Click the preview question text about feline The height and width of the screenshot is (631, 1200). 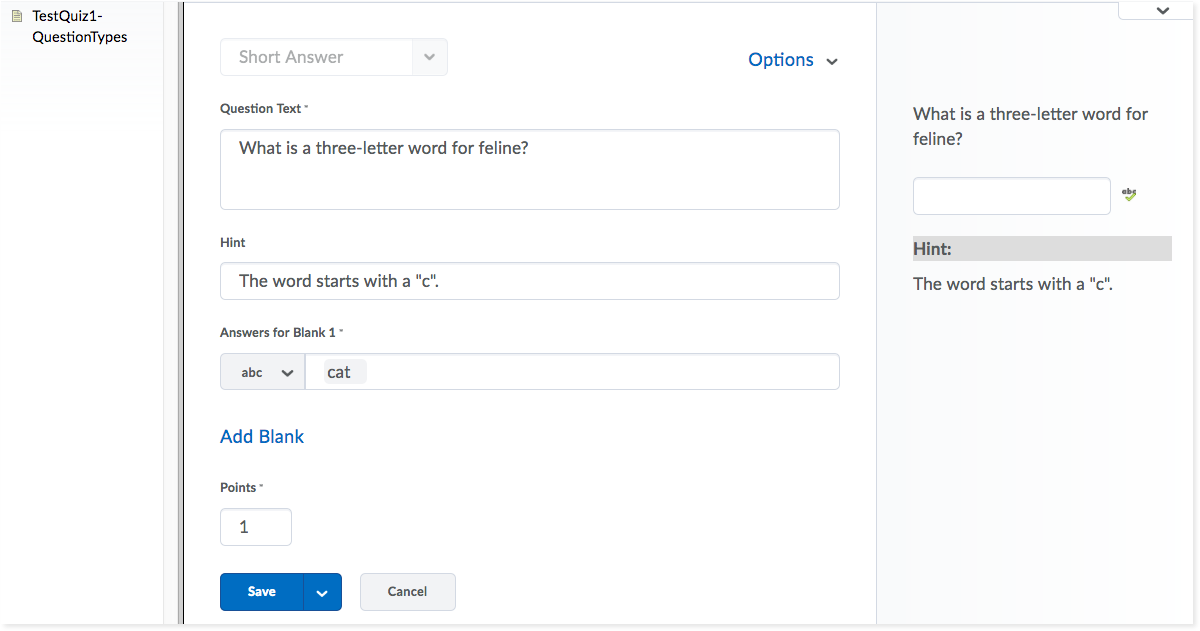pyautogui.click(x=1030, y=126)
